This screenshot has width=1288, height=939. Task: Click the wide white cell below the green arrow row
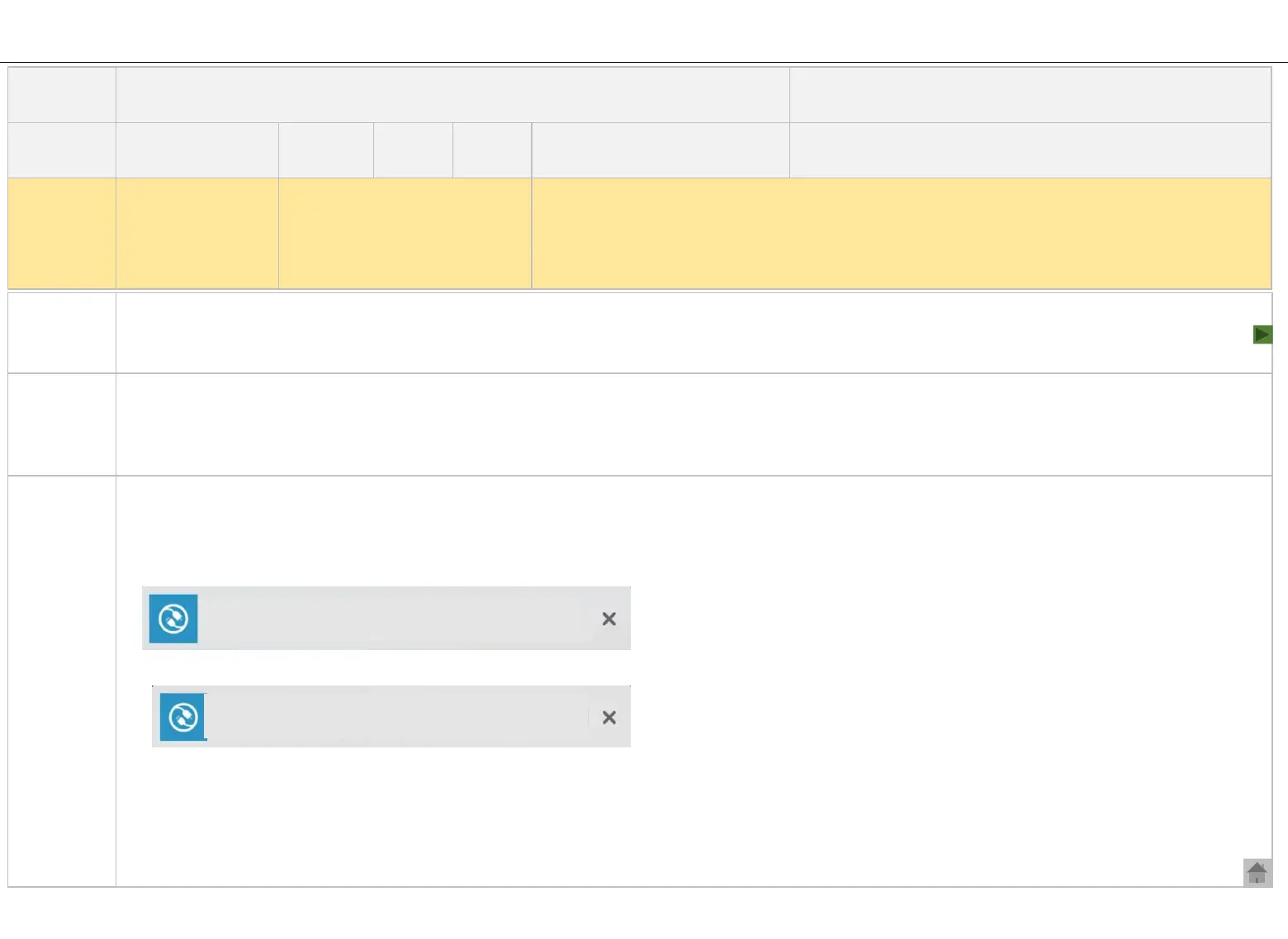694,424
